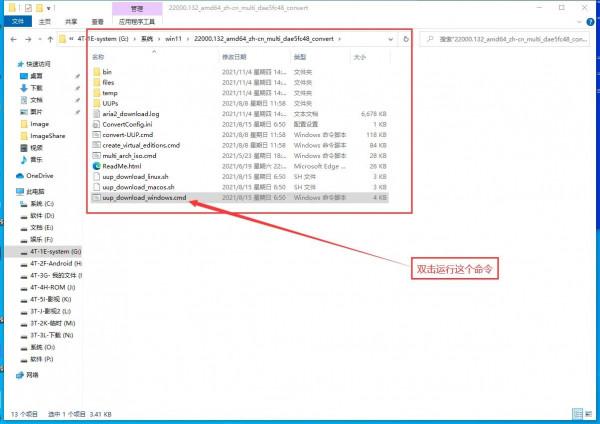Open the UUPs folder

[111, 103]
